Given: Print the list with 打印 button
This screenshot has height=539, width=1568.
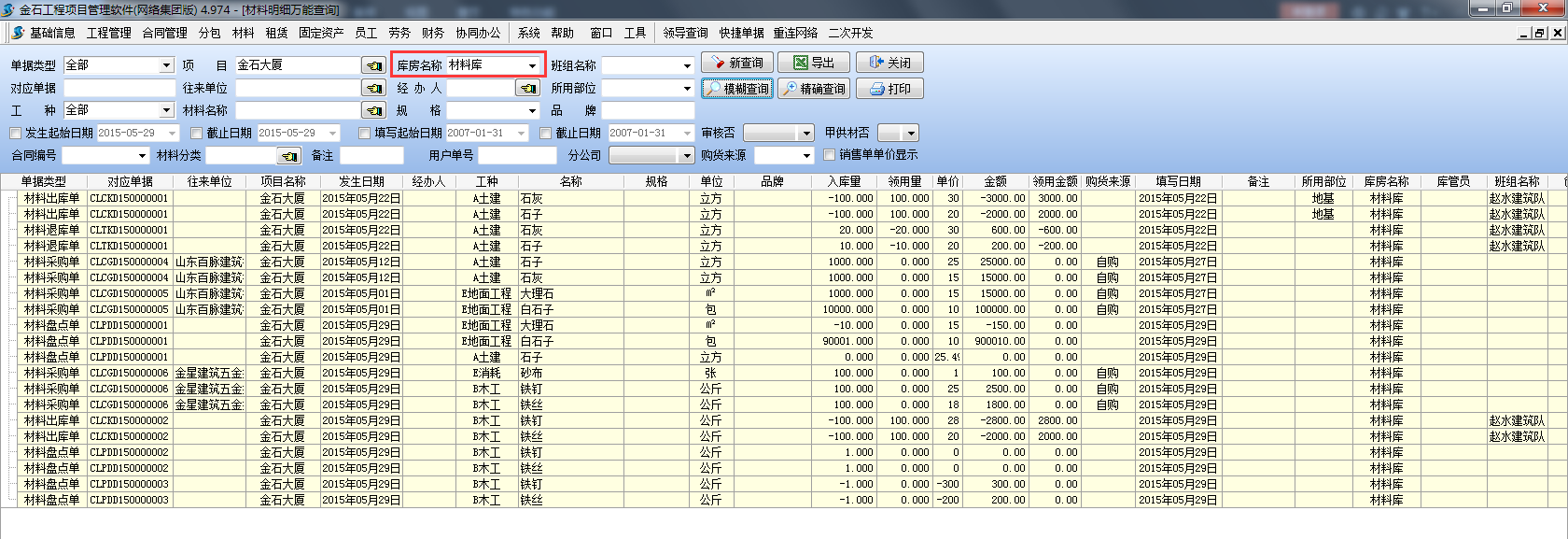Looking at the screenshot, I should coord(889,89).
